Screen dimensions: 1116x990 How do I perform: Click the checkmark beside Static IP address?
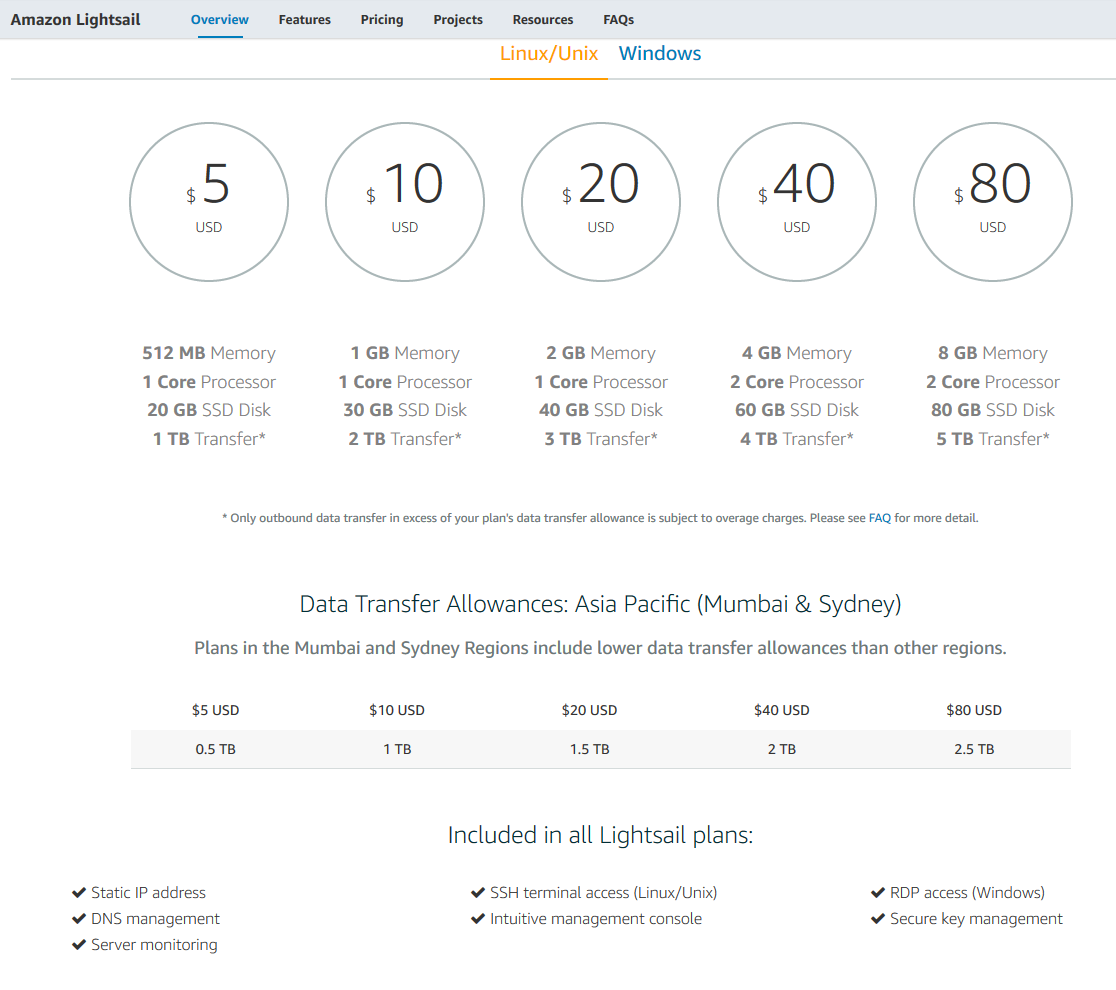pyautogui.click(x=79, y=893)
